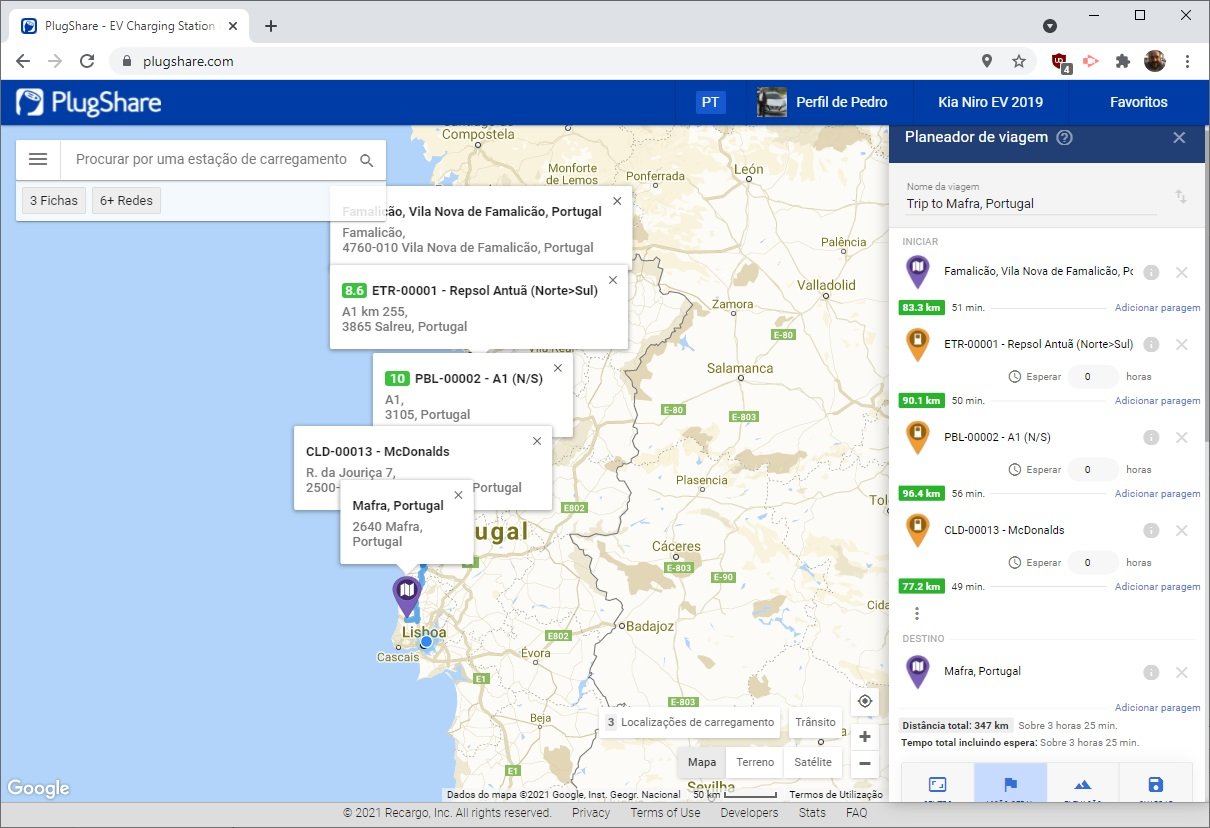Viewport: 1210px width, 828px height.
Task: Open the Kia Niro EV 2019 vehicle menu
Action: (x=990, y=102)
